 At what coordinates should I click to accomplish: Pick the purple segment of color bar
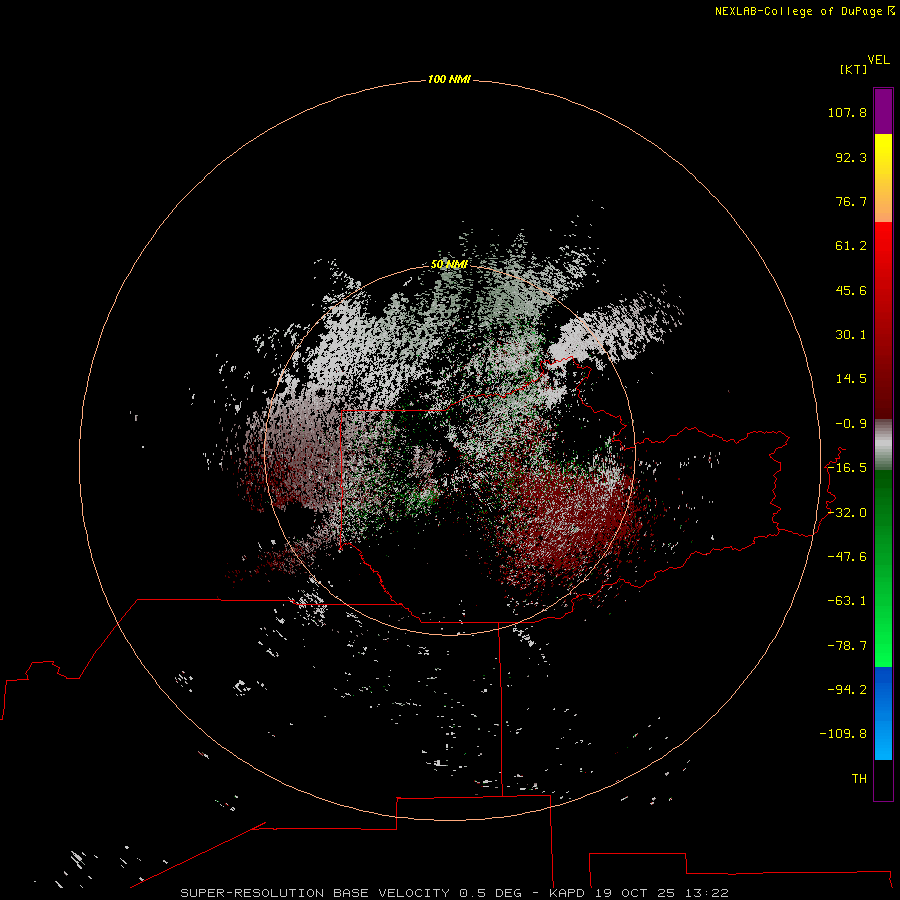883,111
